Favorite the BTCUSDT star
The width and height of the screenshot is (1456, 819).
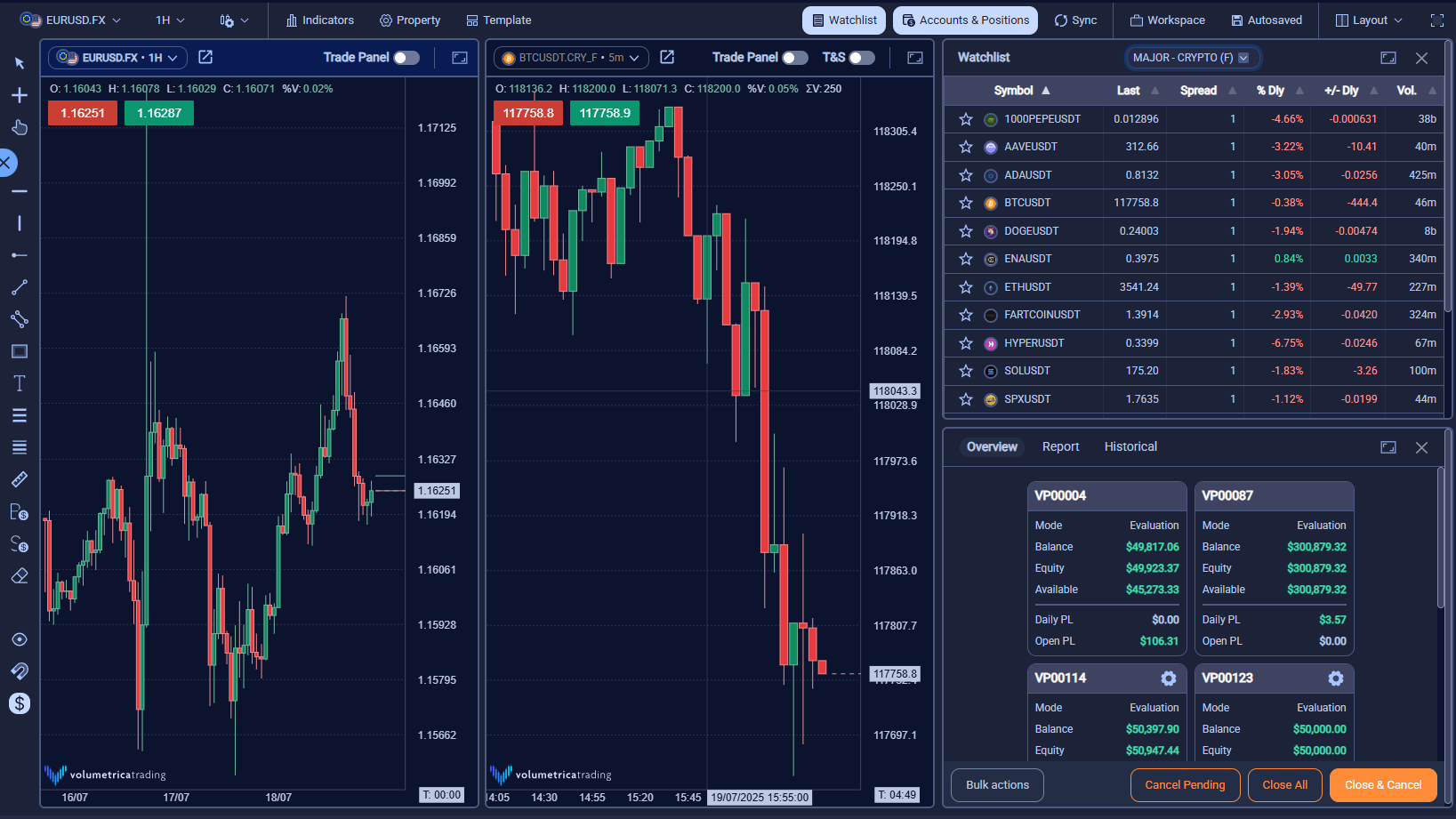[966, 203]
